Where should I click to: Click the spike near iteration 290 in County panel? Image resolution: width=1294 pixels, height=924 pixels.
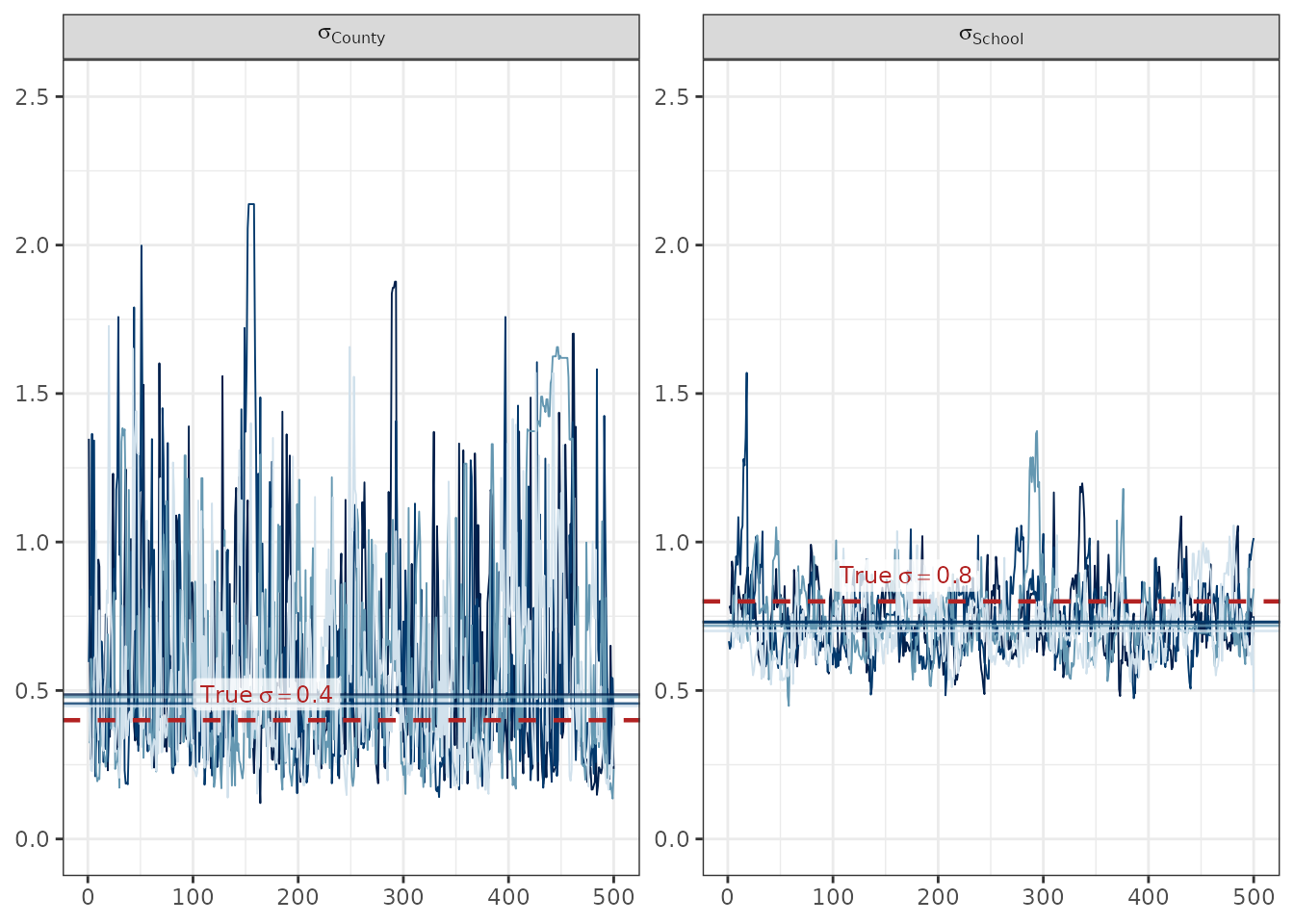[x=395, y=283]
